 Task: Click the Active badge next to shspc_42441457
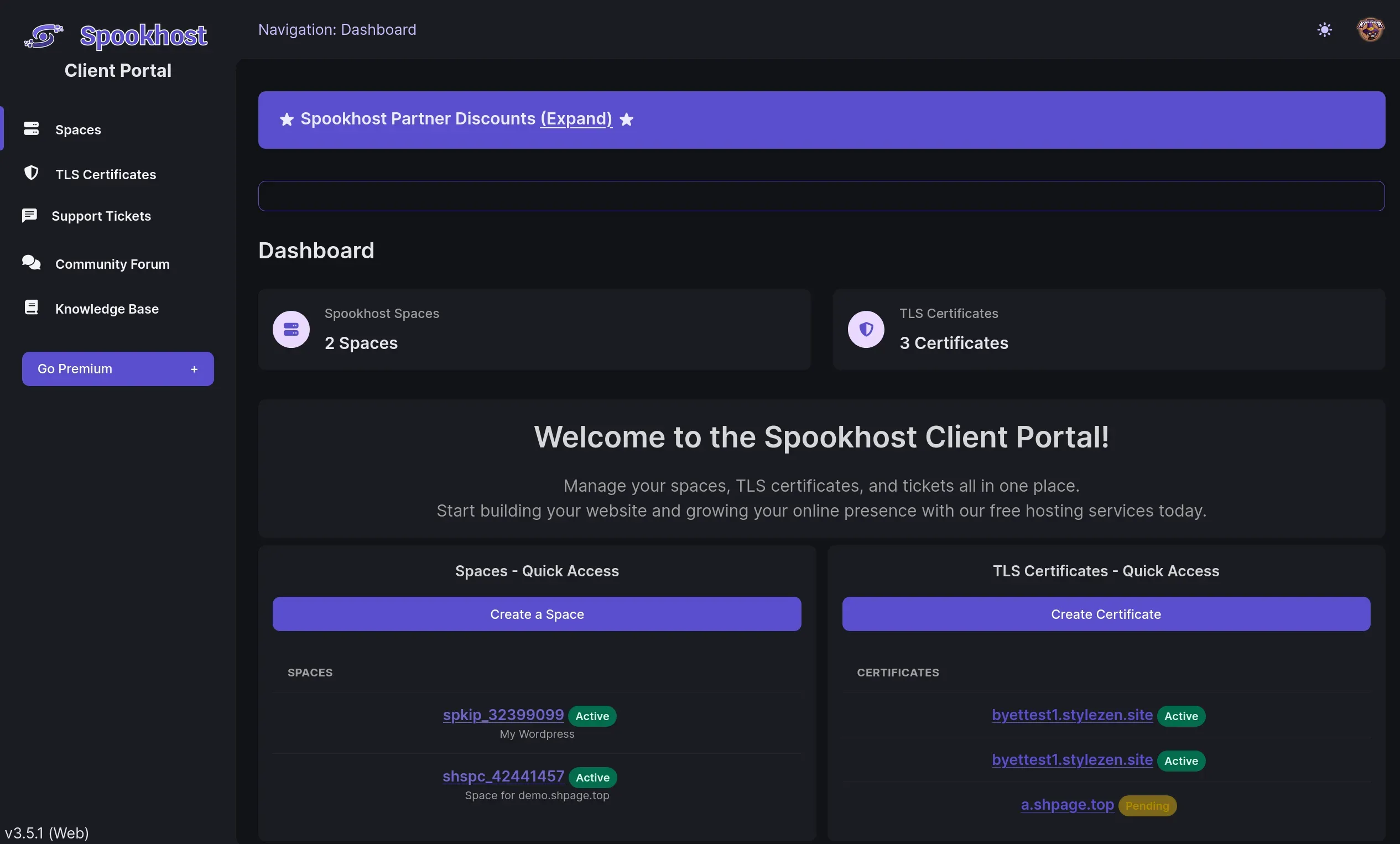click(592, 777)
